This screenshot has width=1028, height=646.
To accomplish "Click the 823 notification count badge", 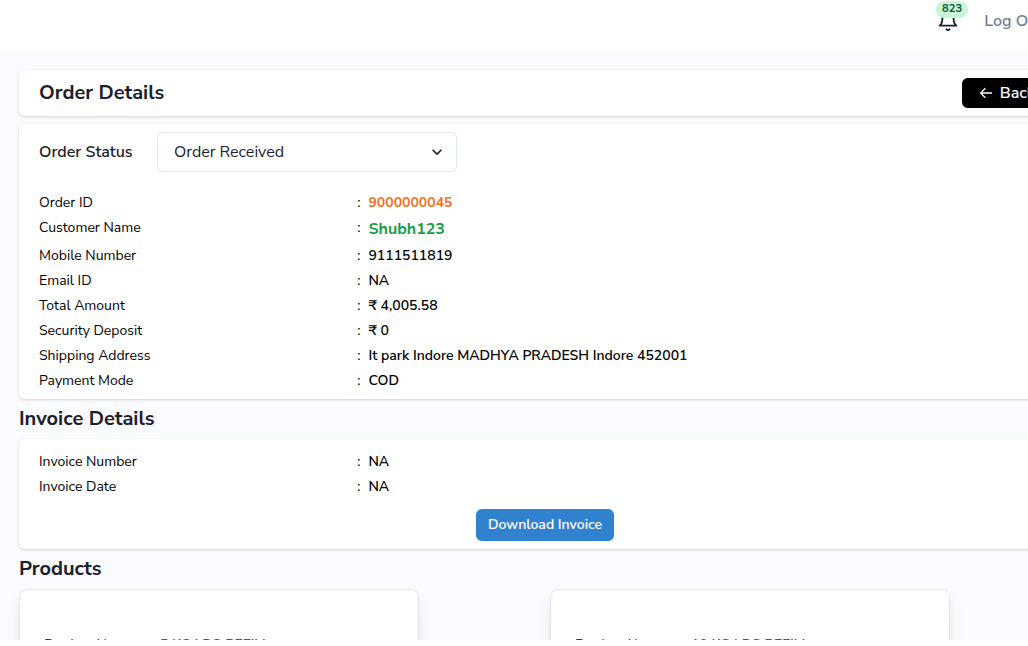I will 952,9.
